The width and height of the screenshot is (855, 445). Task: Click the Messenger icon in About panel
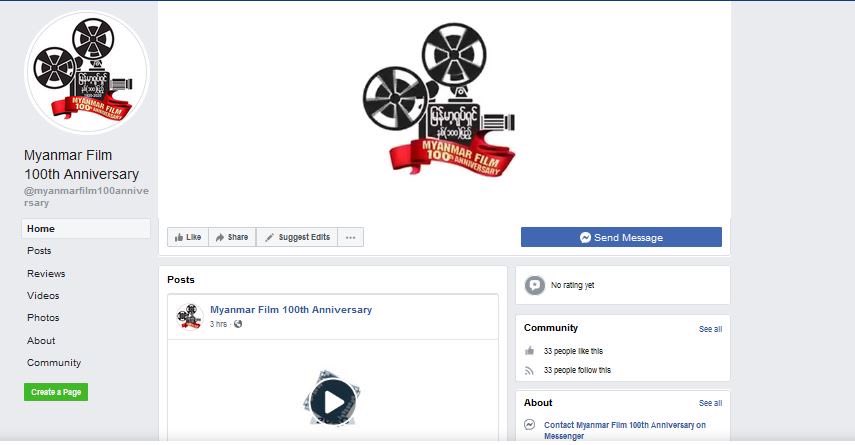coord(530,426)
